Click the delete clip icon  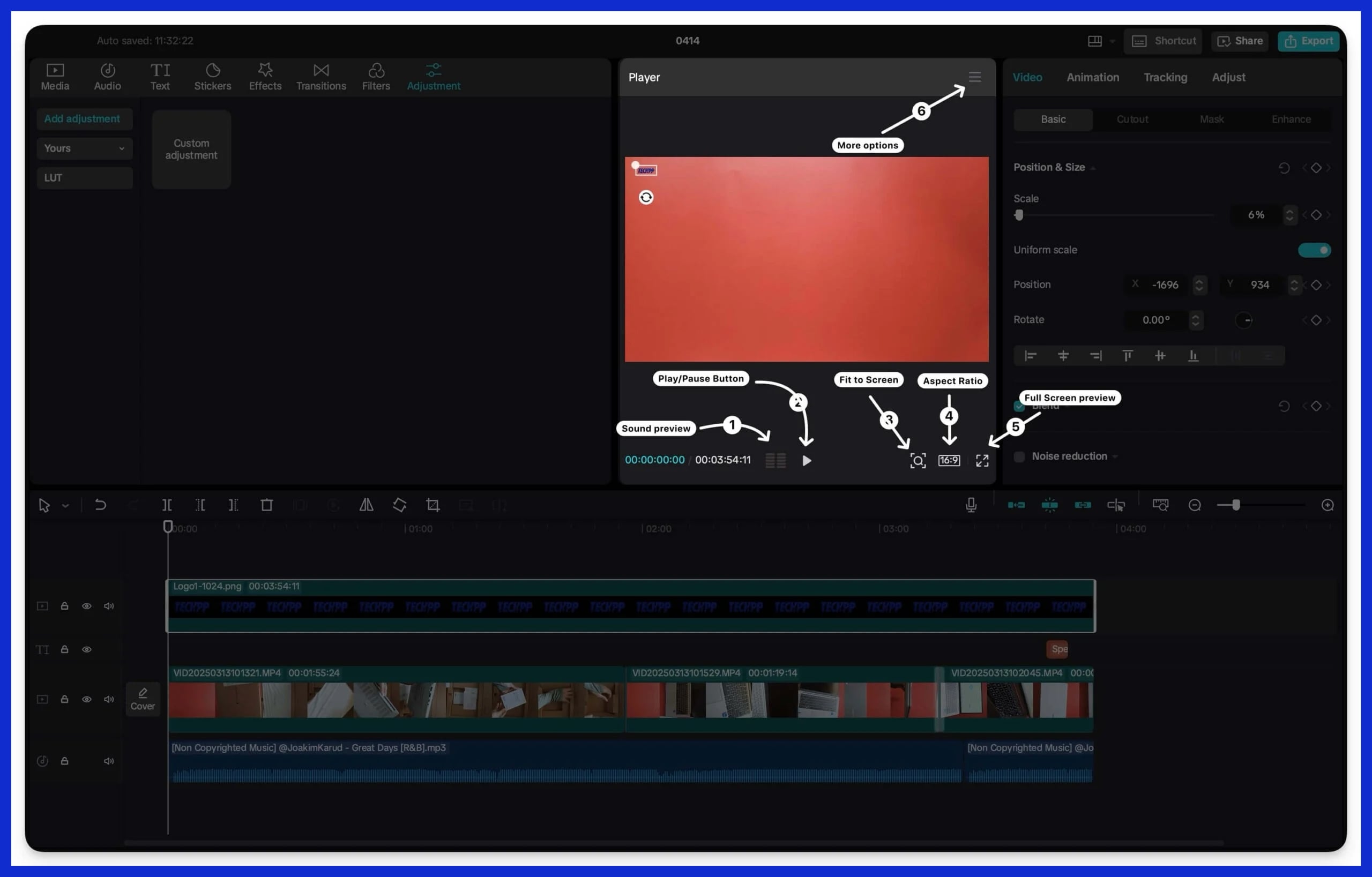click(267, 505)
